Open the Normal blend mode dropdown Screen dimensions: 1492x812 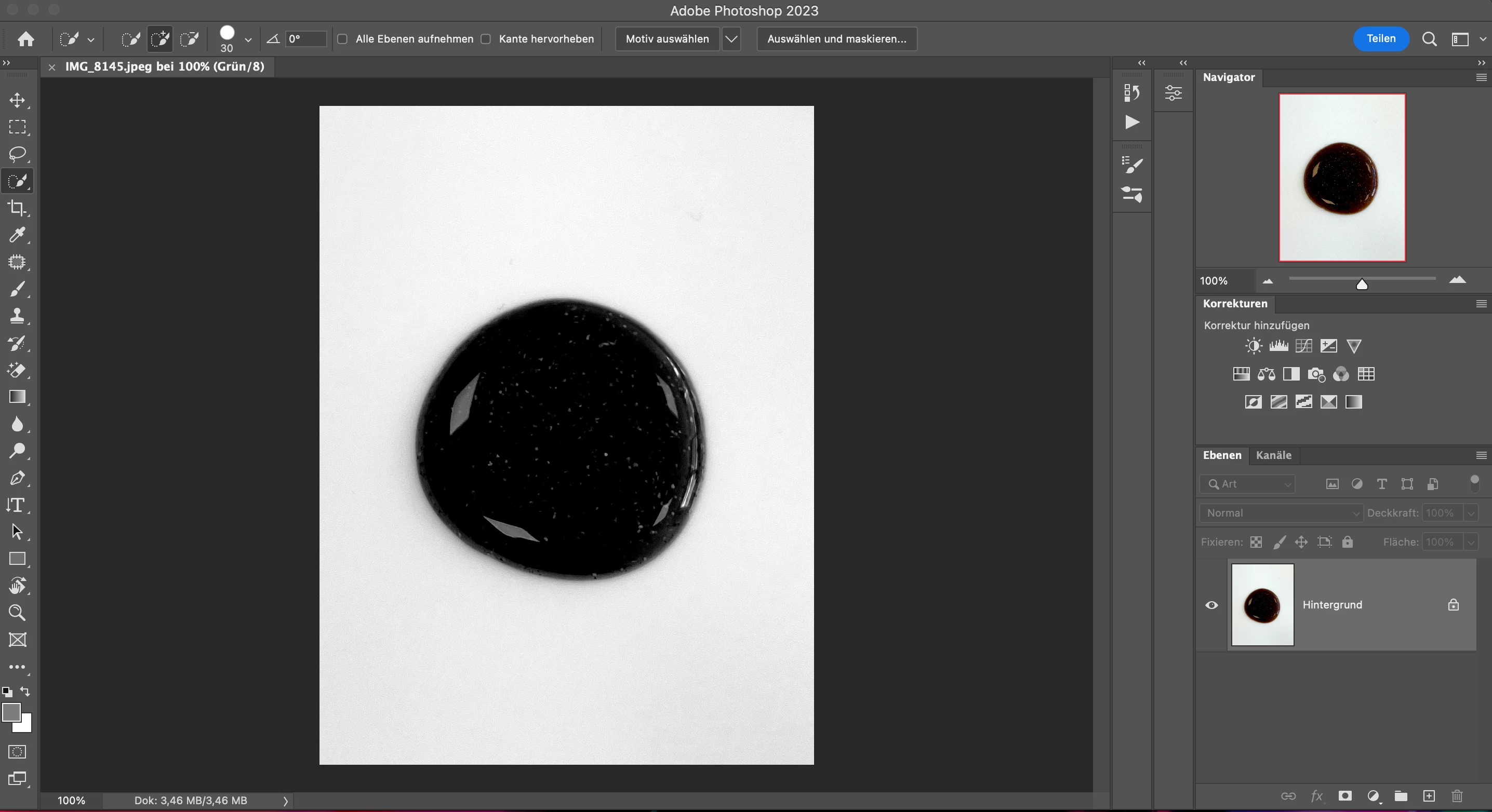1281,513
